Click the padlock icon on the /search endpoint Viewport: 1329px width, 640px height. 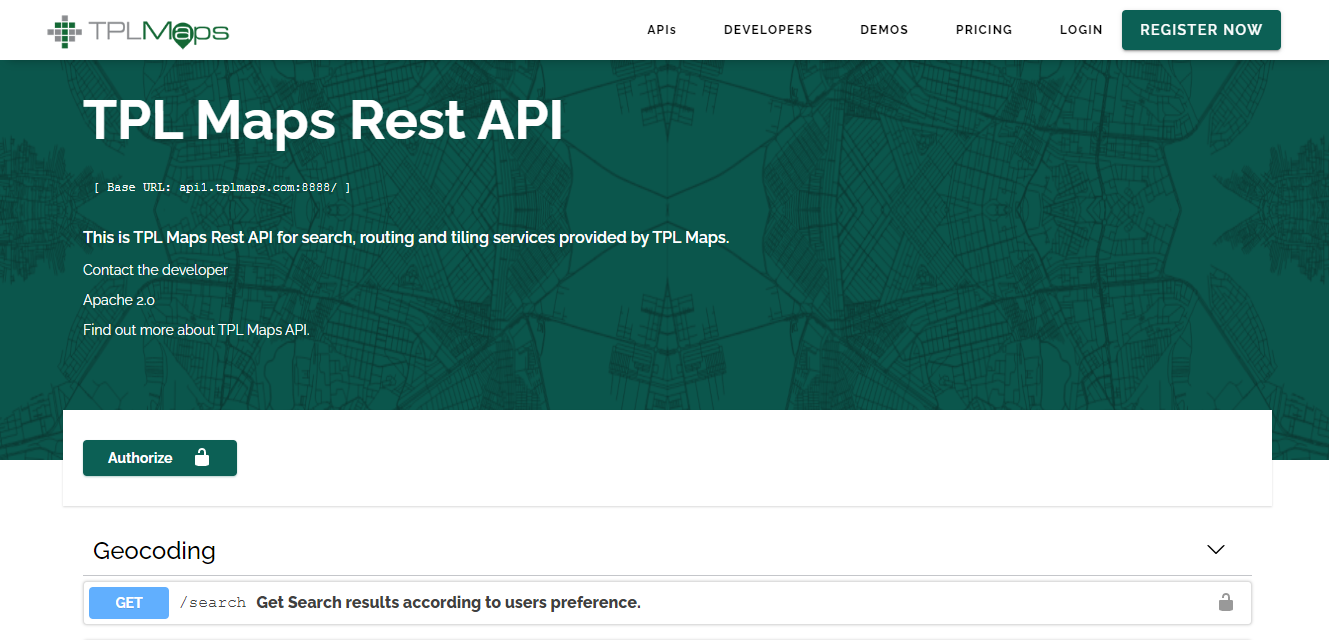point(1226,602)
